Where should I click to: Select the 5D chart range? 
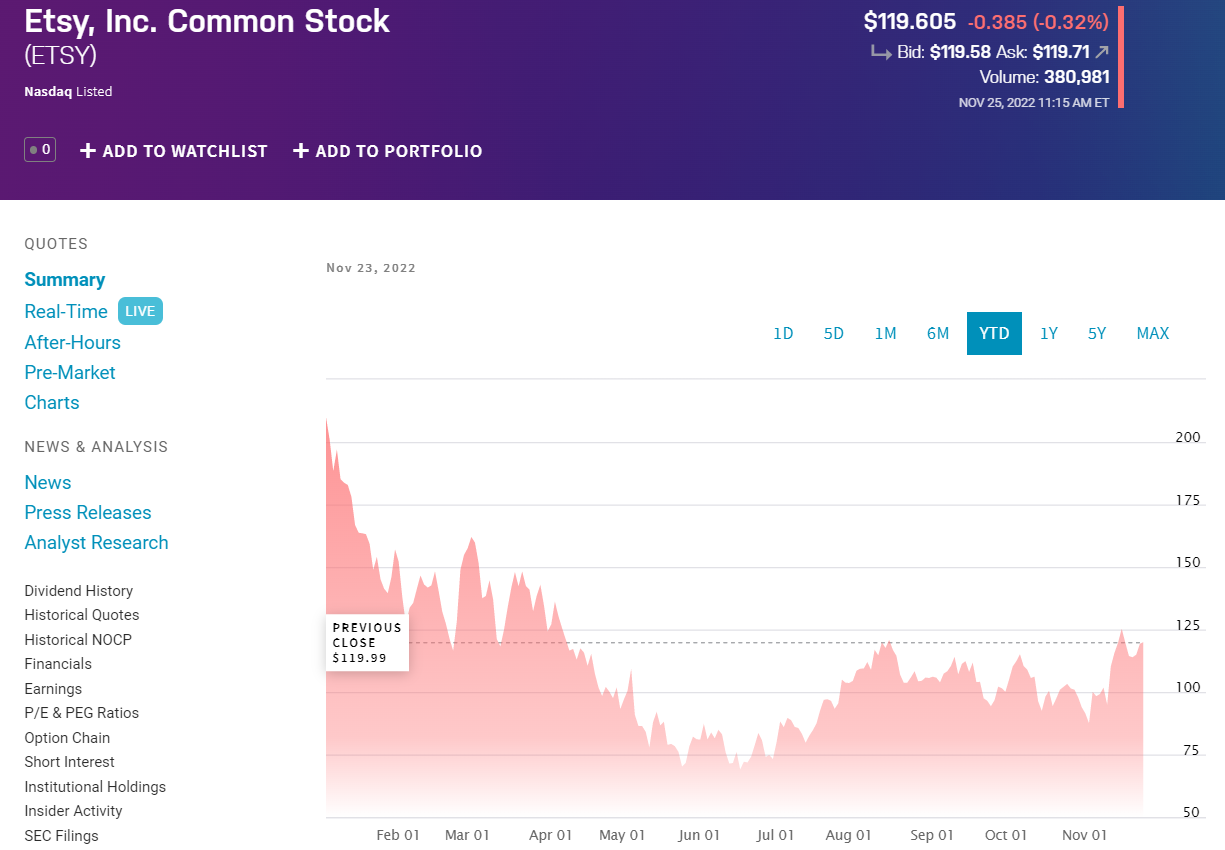coord(834,333)
